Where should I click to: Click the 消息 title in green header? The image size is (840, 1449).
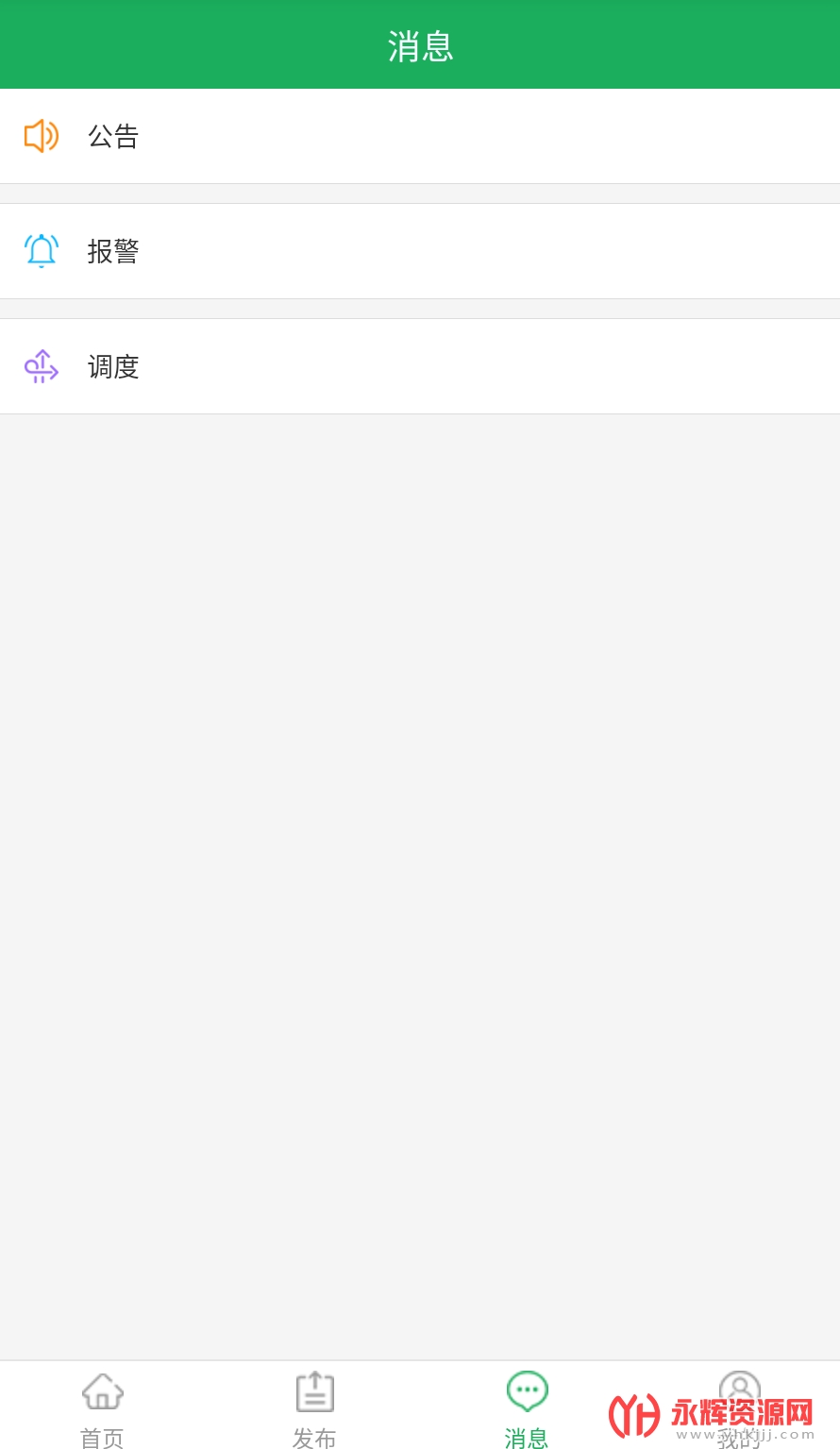[421, 46]
